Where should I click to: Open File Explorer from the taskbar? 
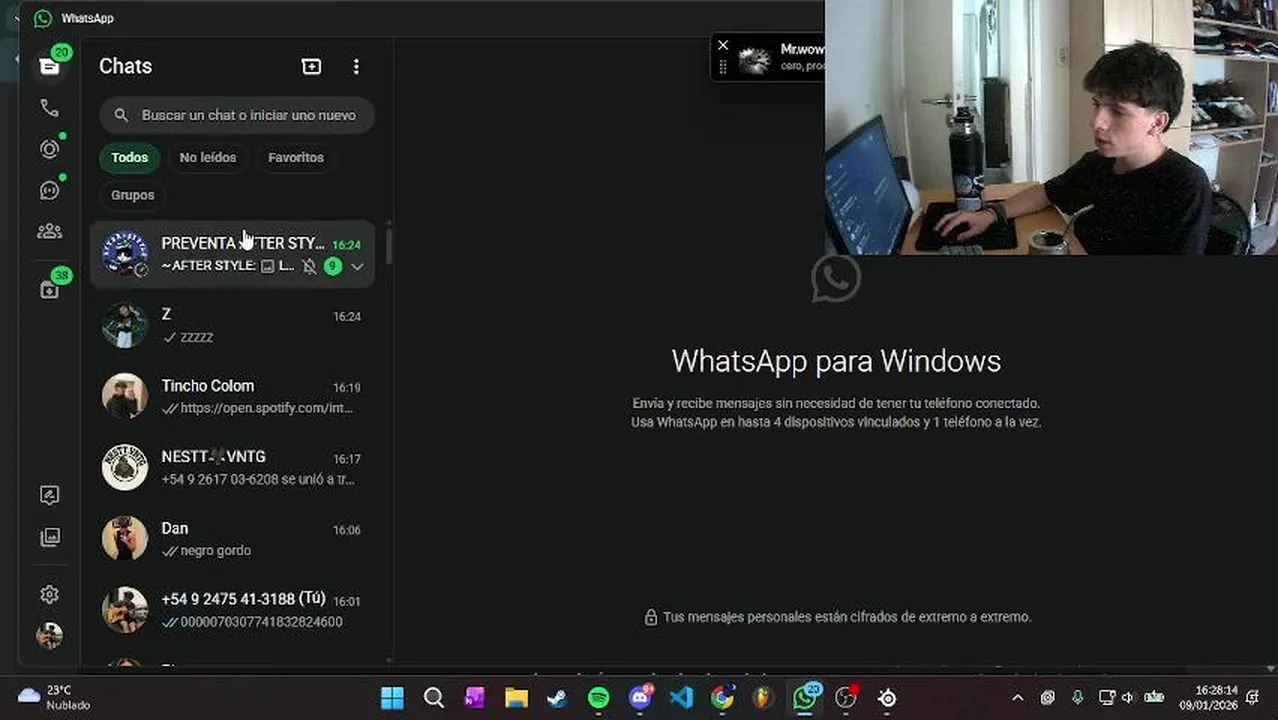click(x=516, y=698)
